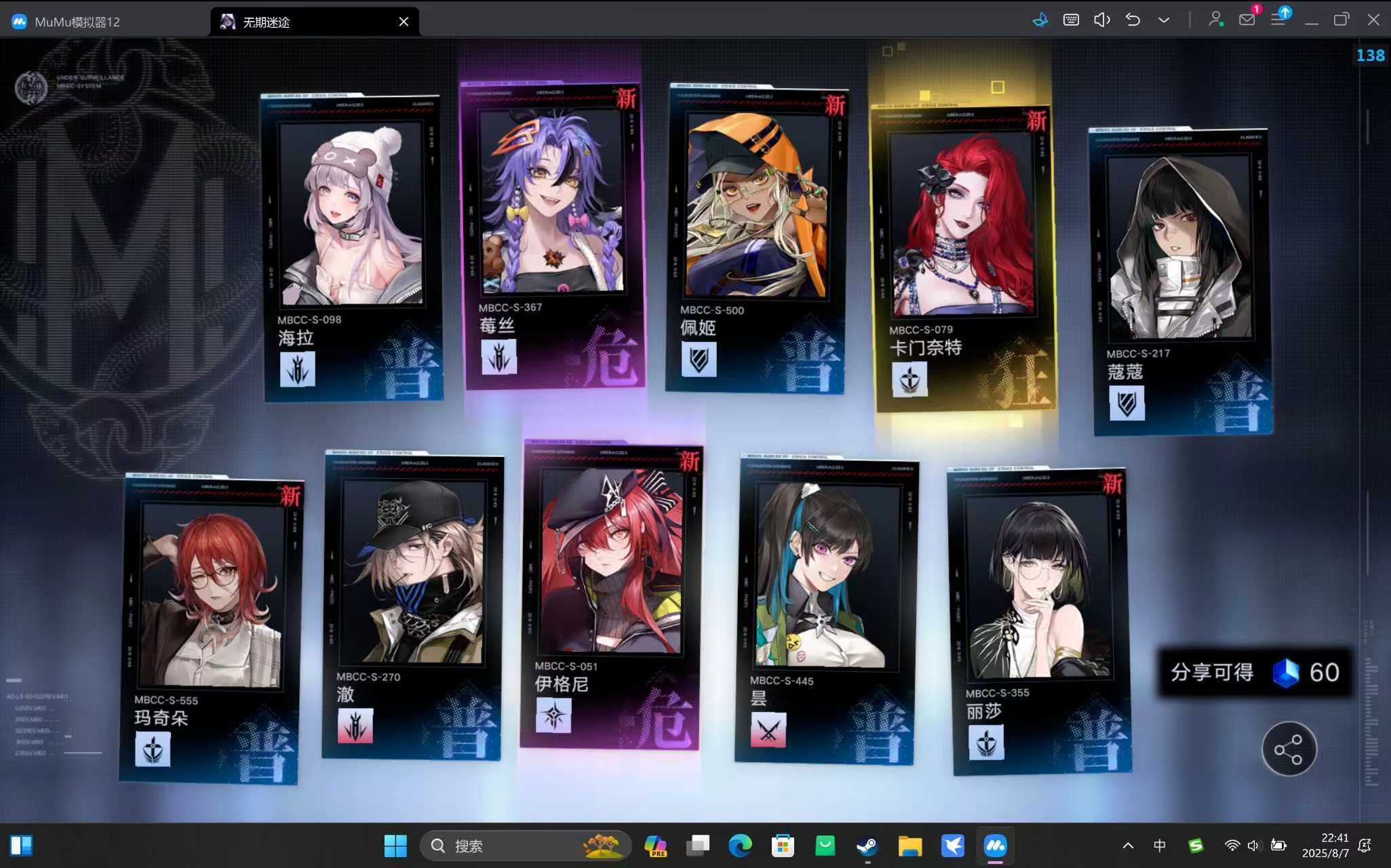This screenshot has width=1391, height=868.
Task: Close the 无期迷途 tab
Action: [x=404, y=22]
